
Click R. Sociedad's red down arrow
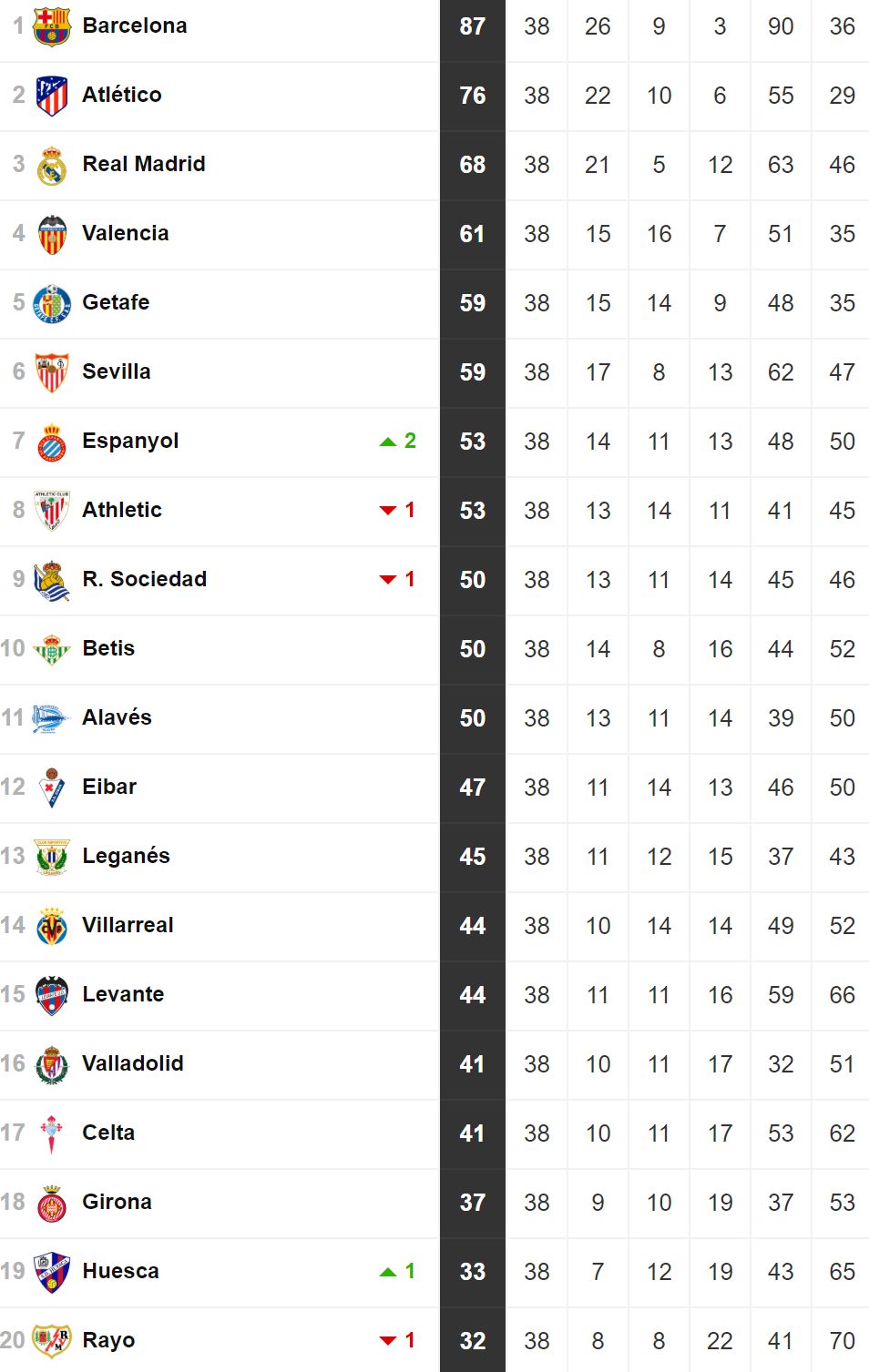pos(388,580)
